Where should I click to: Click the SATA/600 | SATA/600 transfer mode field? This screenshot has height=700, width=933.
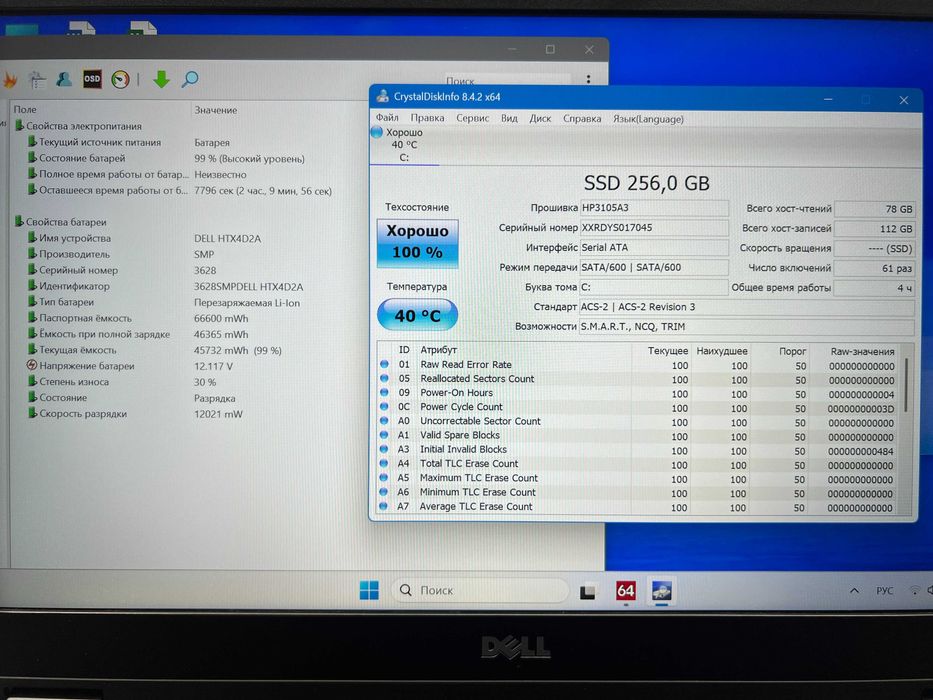[654, 267]
